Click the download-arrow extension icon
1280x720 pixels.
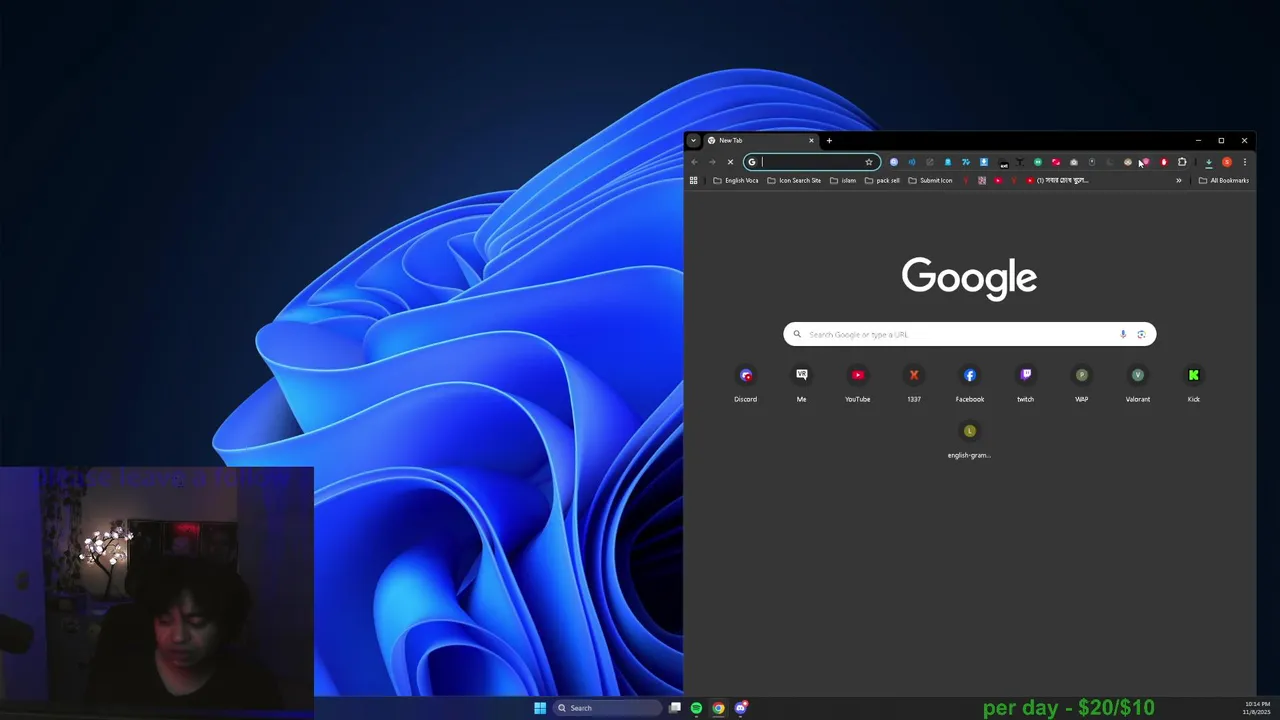tap(984, 162)
